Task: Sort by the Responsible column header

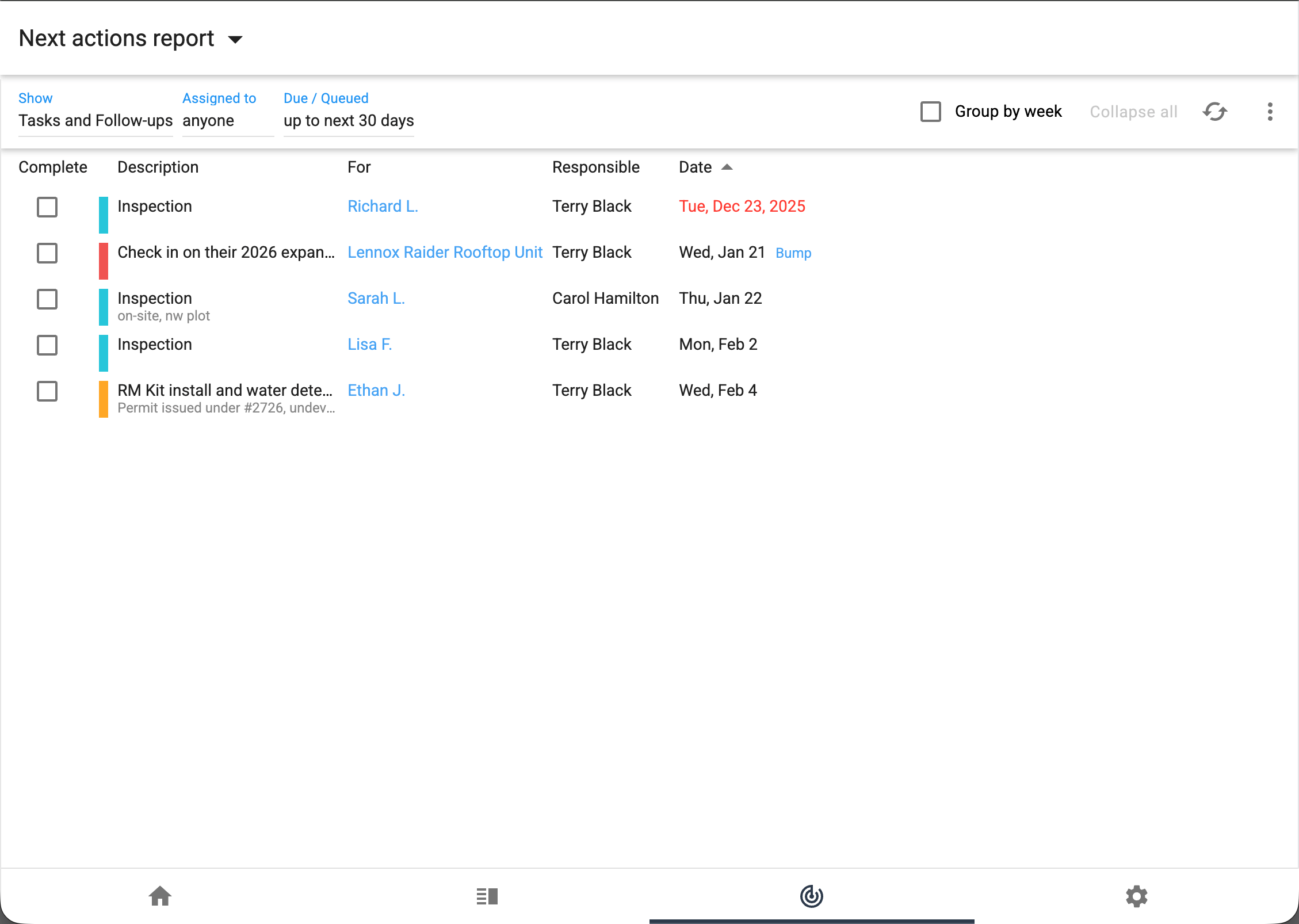Action: 595,167
